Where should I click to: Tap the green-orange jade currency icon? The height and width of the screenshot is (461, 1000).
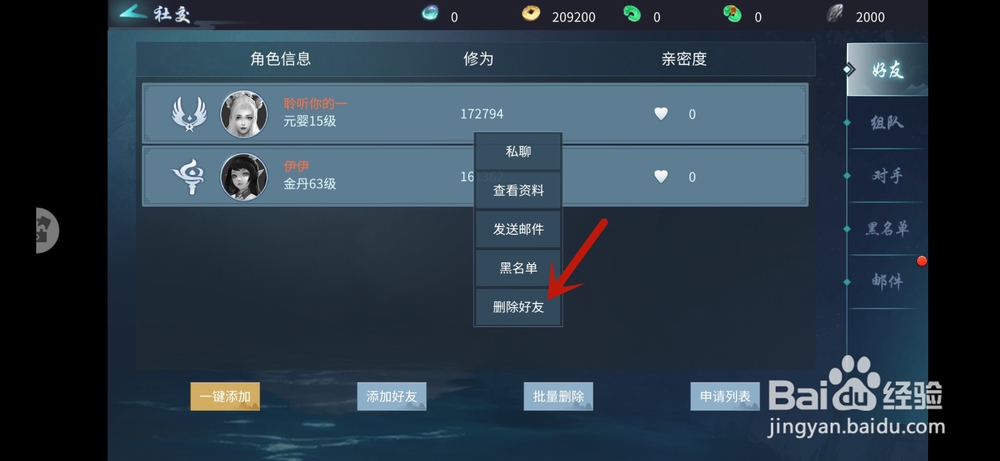(x=732, y=13)
